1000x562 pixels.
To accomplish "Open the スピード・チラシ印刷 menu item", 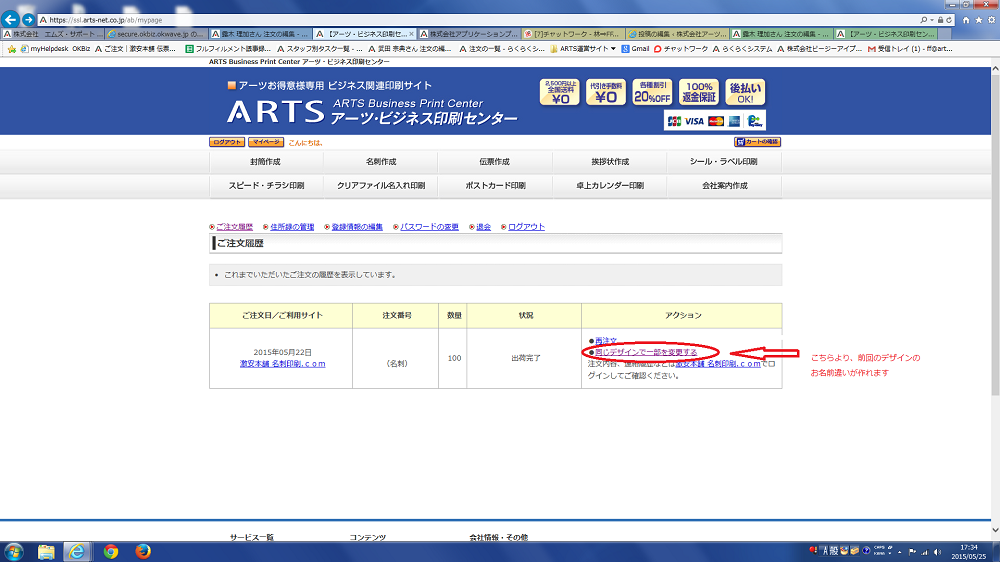I will [266, 186].
